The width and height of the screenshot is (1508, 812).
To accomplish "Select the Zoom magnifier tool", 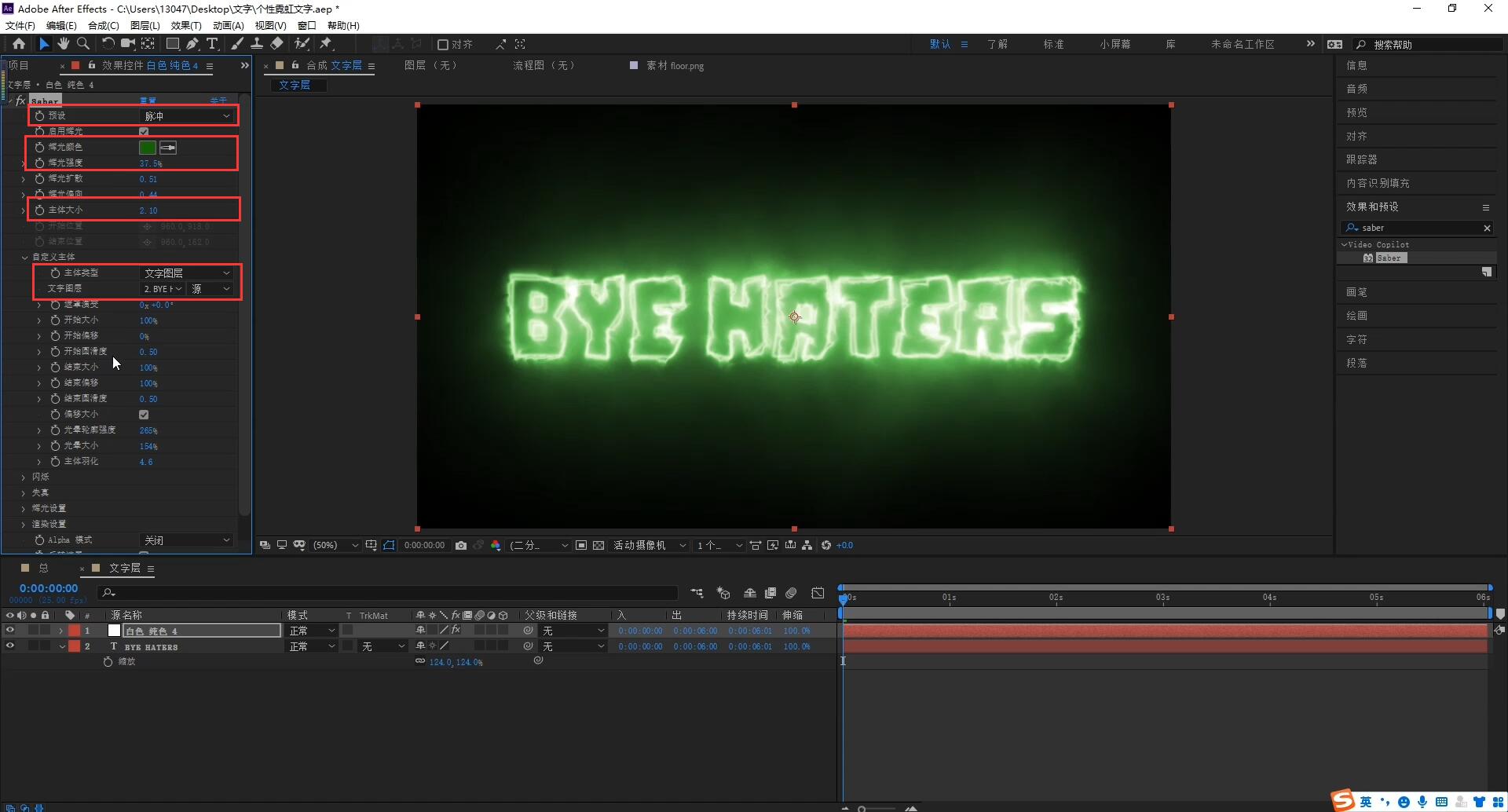I will coord(83,44).
